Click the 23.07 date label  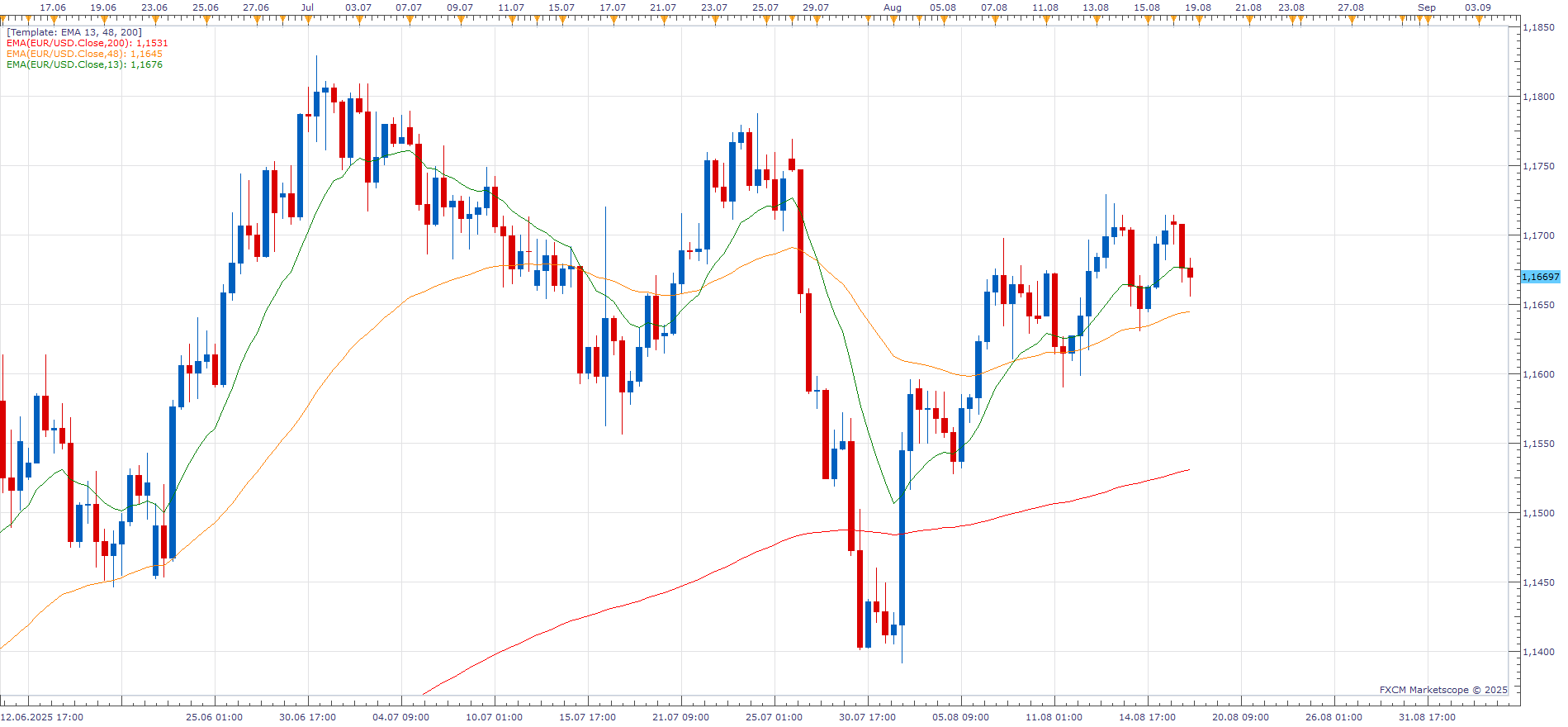click(x=714, y=7)
